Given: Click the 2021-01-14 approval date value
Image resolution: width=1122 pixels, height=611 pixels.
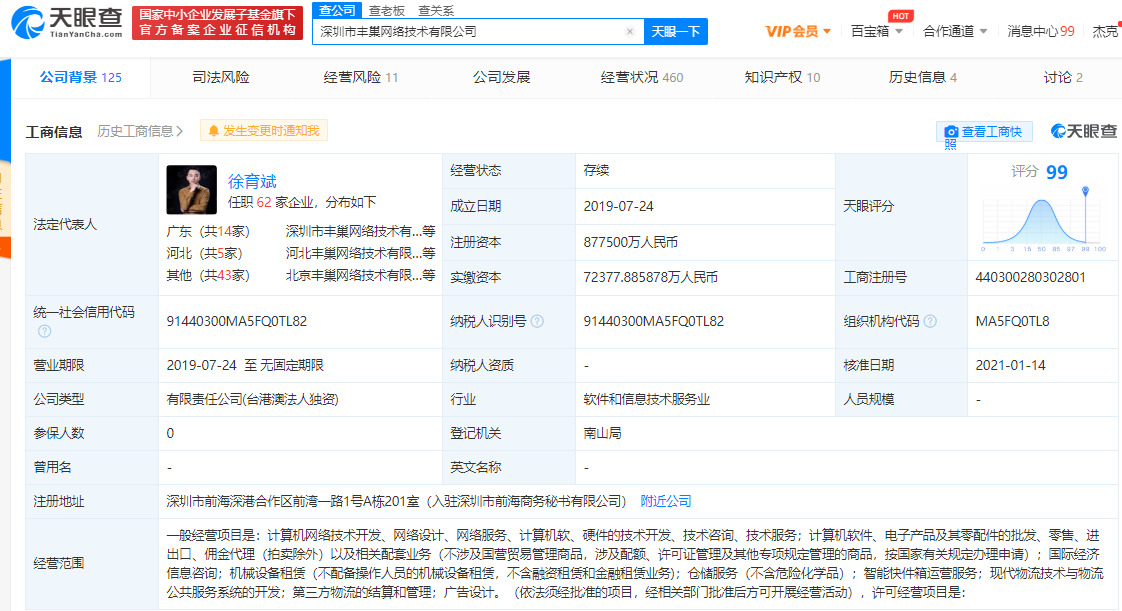Looking at the screenshot, I should click(x=1010, y=365).
